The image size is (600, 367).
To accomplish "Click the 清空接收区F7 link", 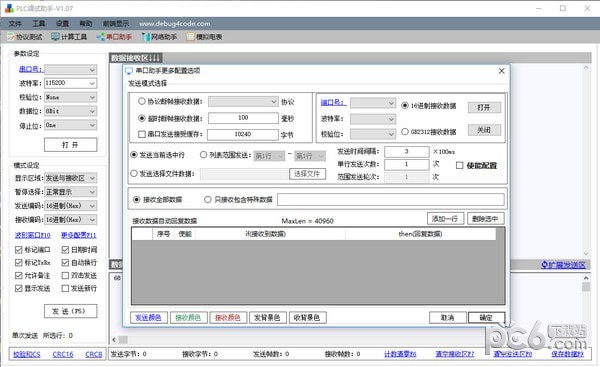I will [x=455, y=354].
